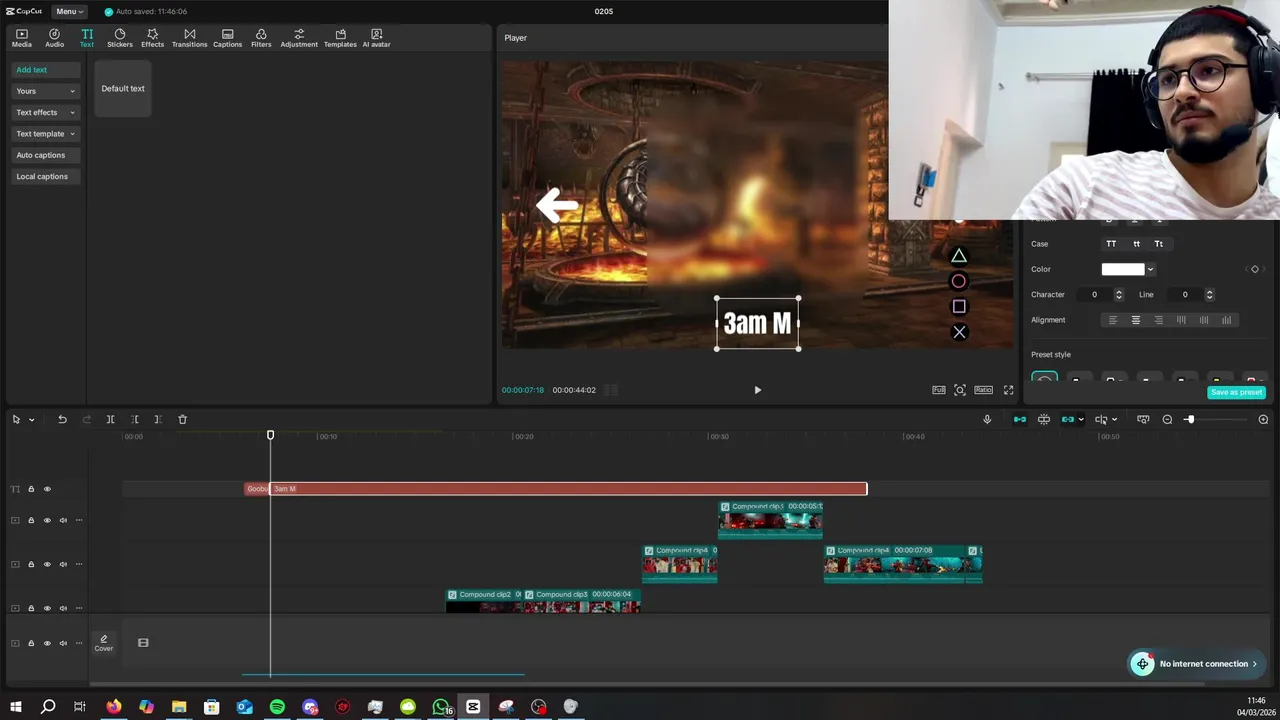
Task: Open Firefox from the taskbar
Action: tap(114, 707)
